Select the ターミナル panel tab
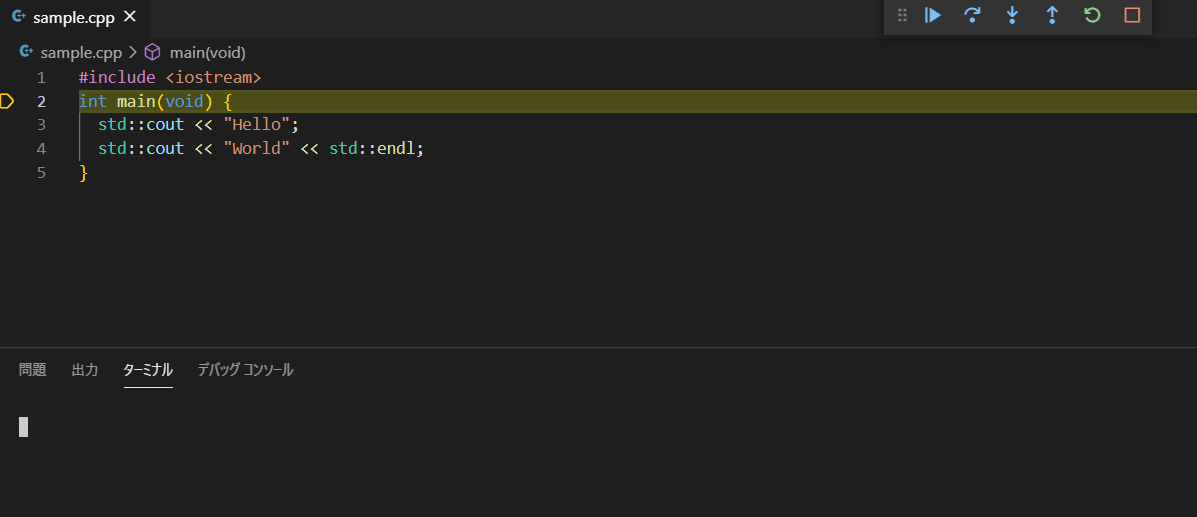1197x517 pixels. coord(148,370)
